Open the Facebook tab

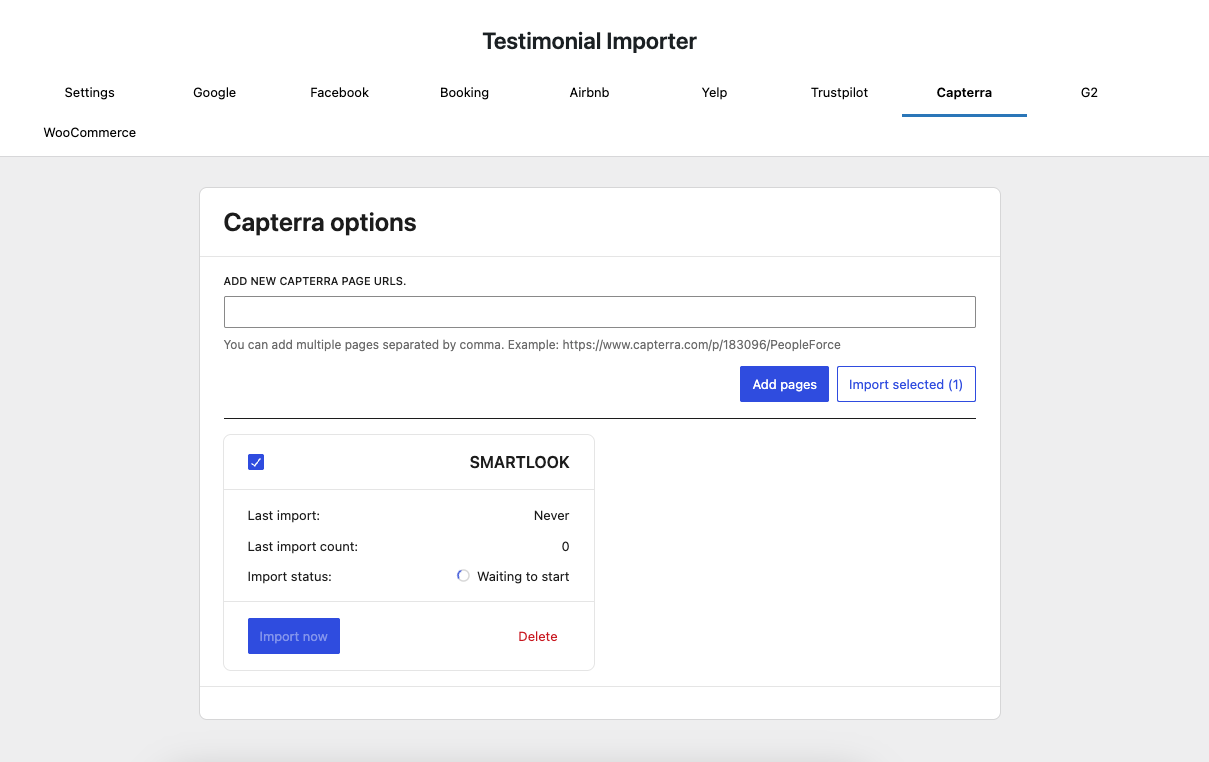click(340, 93)
